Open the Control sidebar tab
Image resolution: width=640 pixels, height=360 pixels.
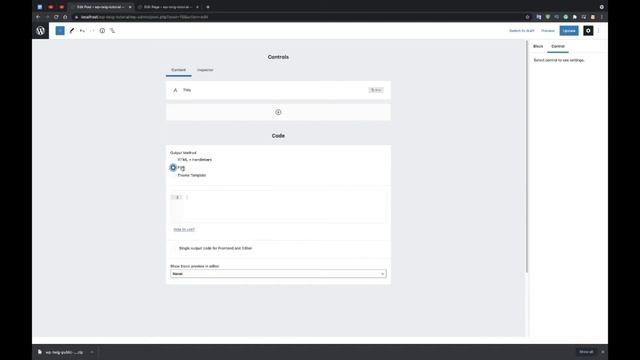coord(558,47)
